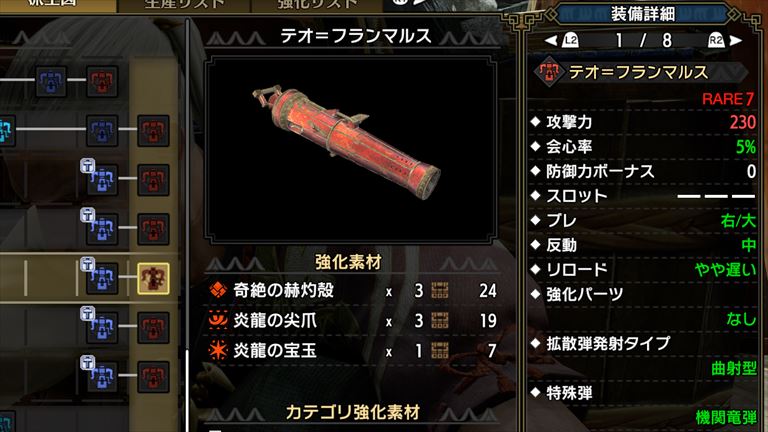The height and width of the screenshot is (432, 768).
Task: Click the item box icon beside count 7
Action: pos(439,351)
